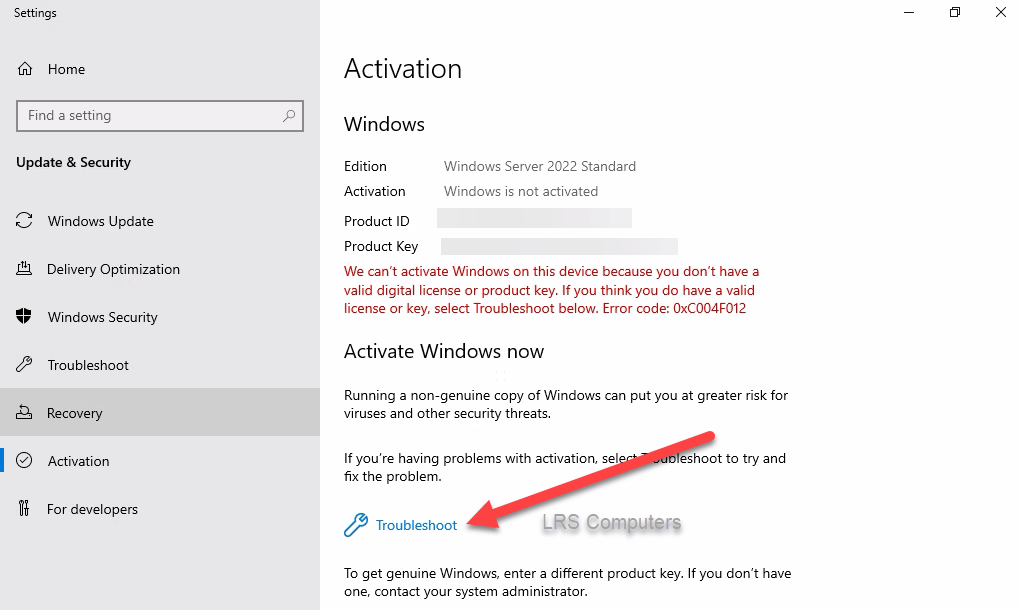Click the sidebar Troubleshoot wrench icon

(x=25, y=365)
